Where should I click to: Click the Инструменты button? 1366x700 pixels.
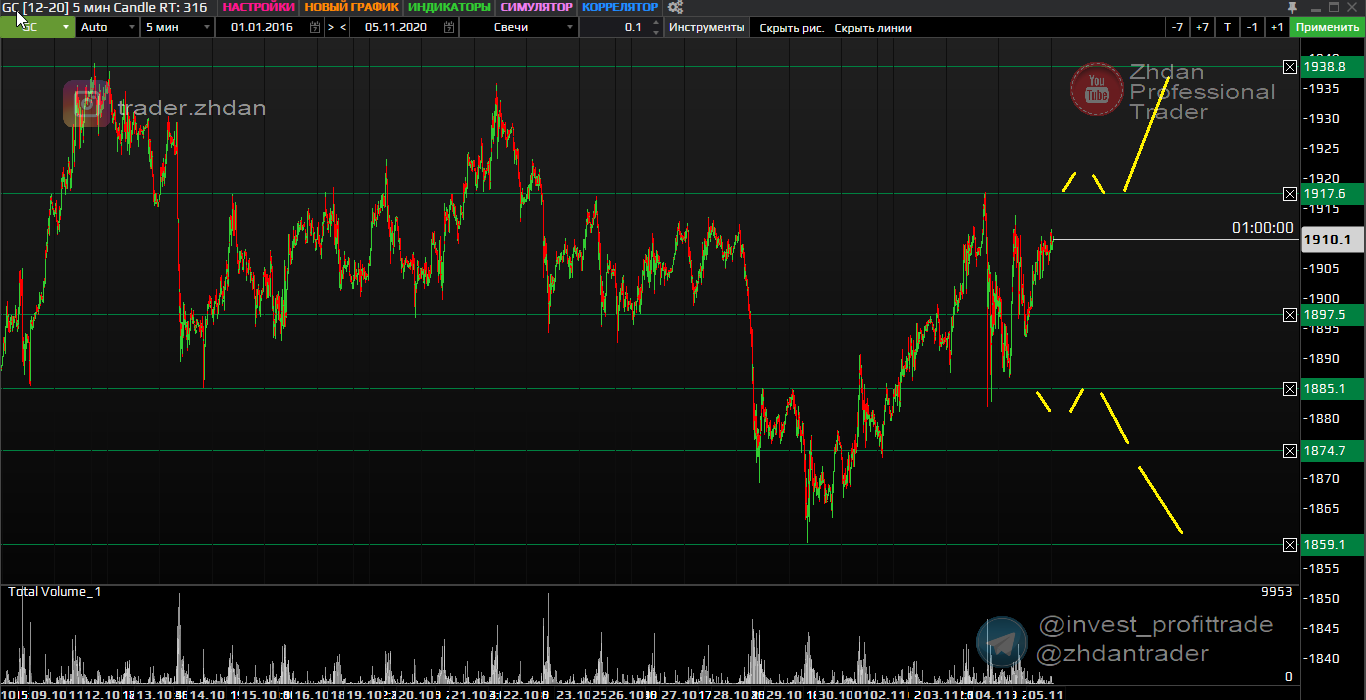pos(706,27)
